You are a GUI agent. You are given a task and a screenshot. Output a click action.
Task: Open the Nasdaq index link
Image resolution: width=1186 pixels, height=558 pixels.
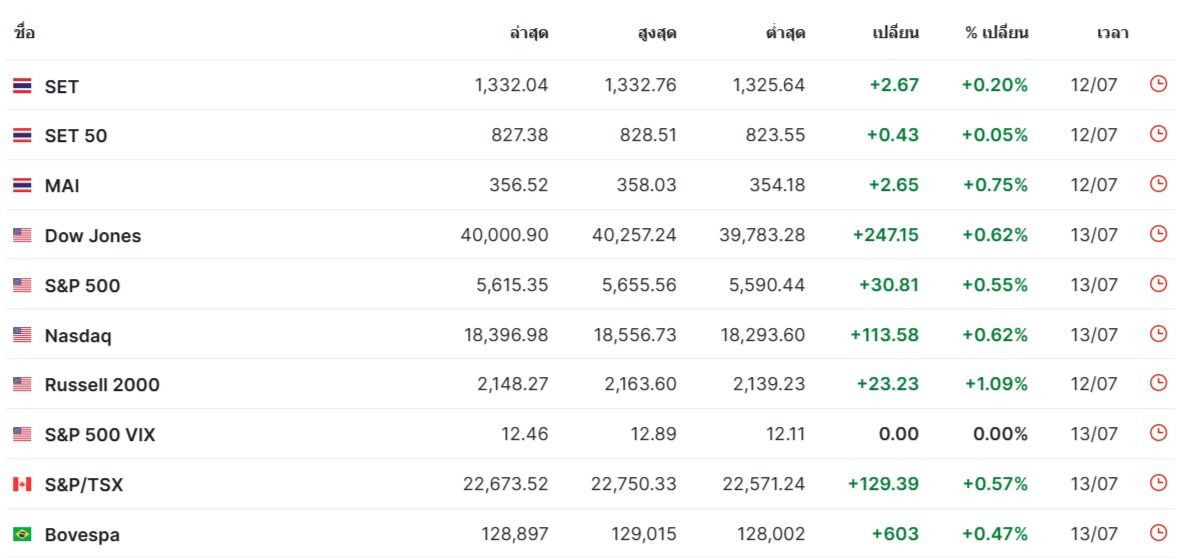(x=78, y=336)
